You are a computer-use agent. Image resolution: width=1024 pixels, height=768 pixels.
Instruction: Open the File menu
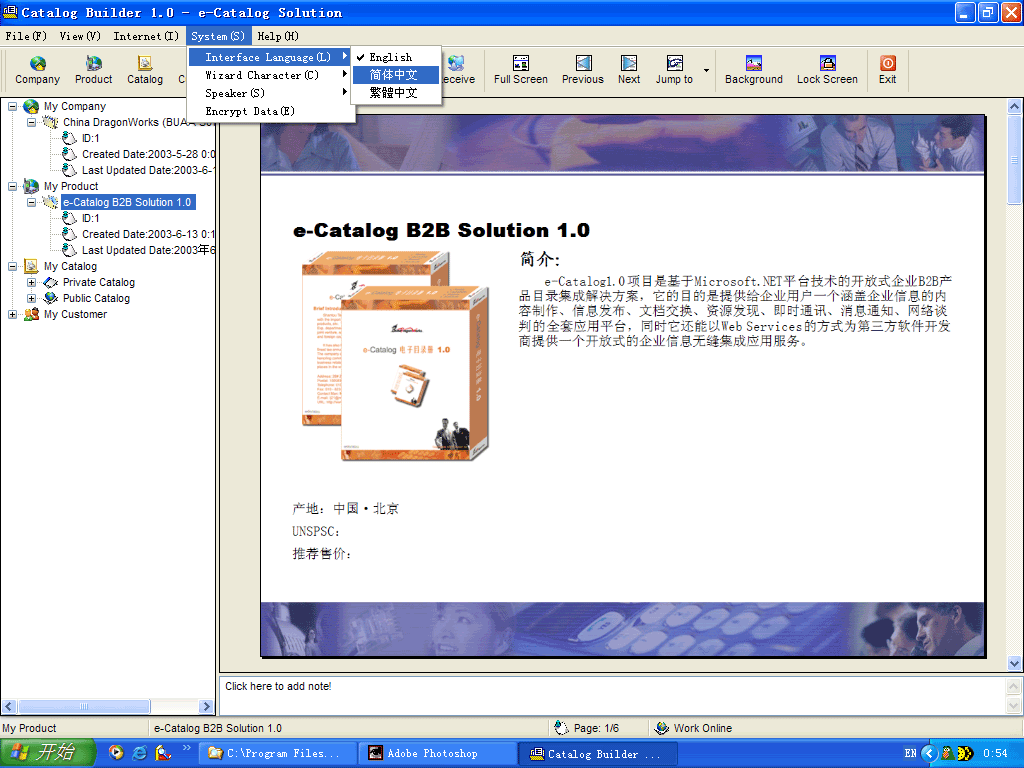(x=26, y=36)
